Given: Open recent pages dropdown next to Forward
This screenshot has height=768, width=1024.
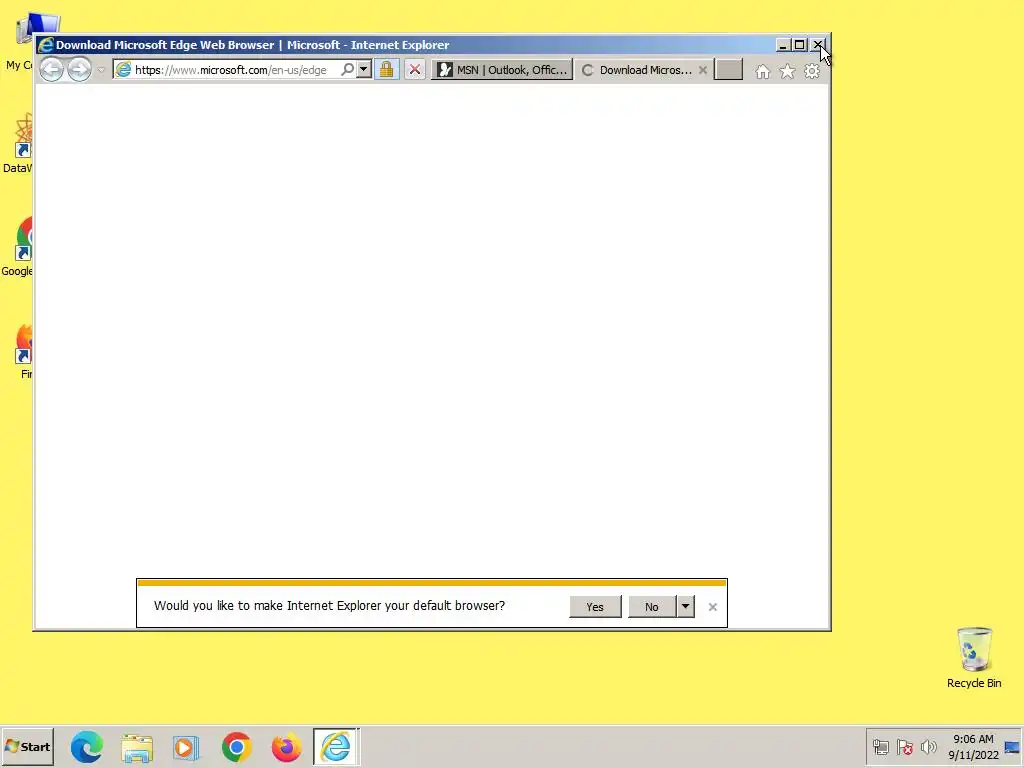Looking at the screenshot, I should point(101,70).
